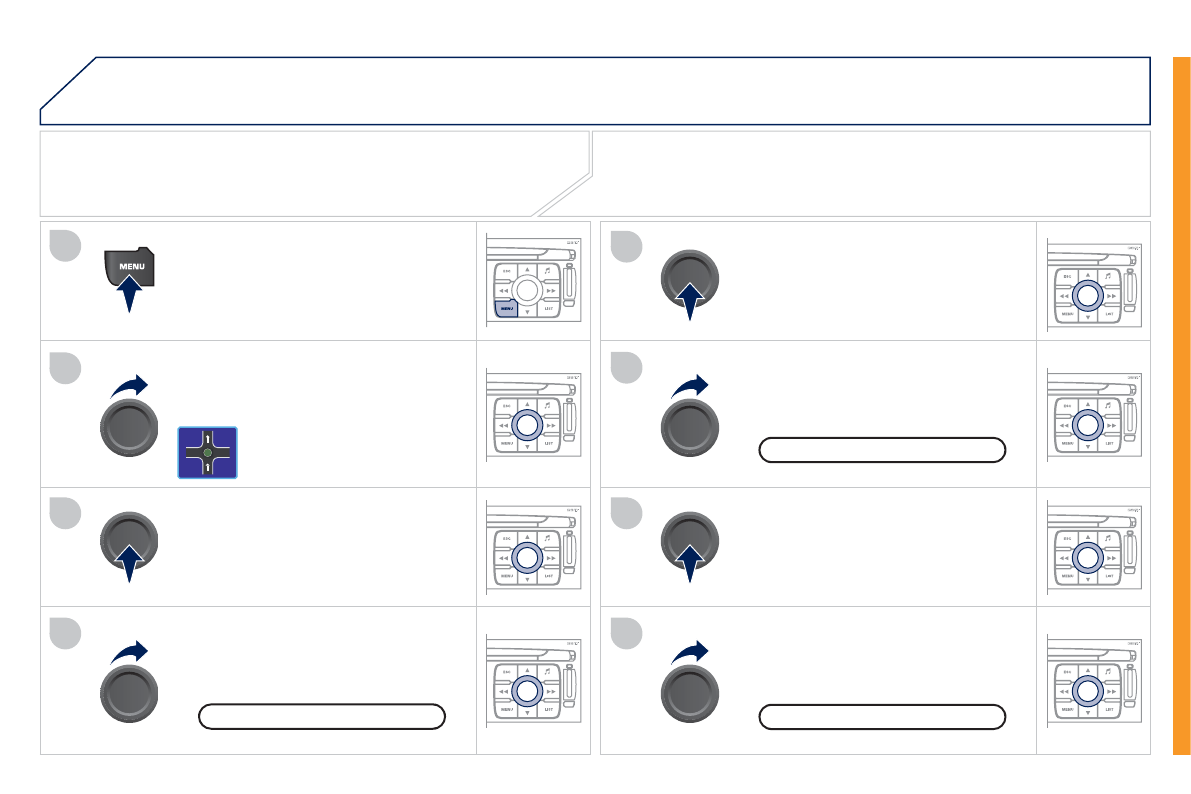Select the crossroads navigation icon
The image size is (1191, 794).
(207, 452)
